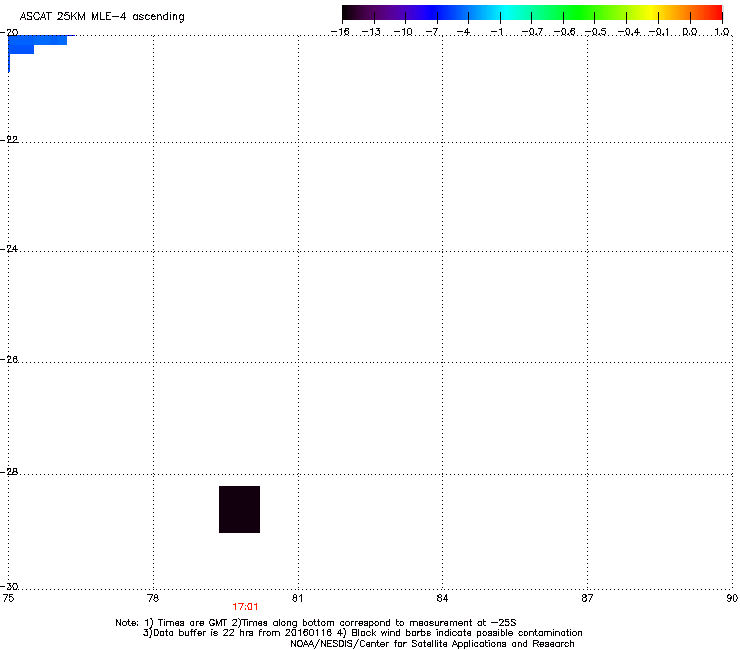
Task: Click the 75 longitude axis label
Action: click(8, 598)
